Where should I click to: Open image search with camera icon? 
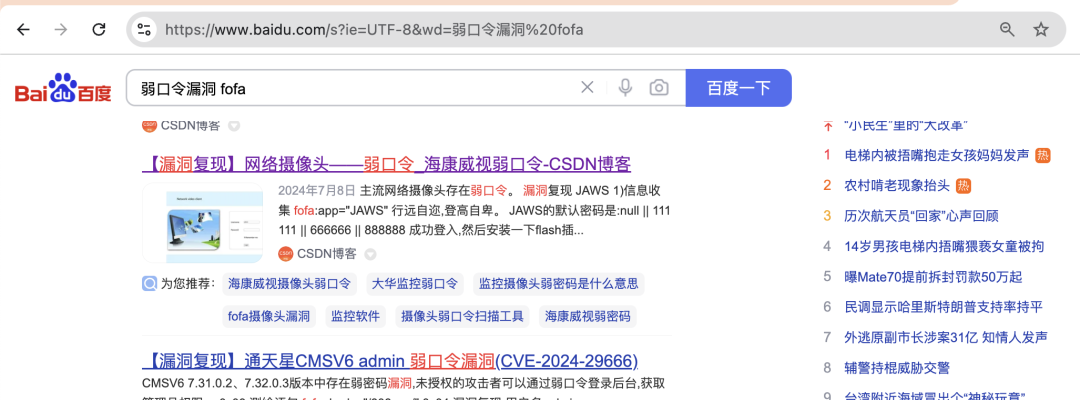point(659,87)
